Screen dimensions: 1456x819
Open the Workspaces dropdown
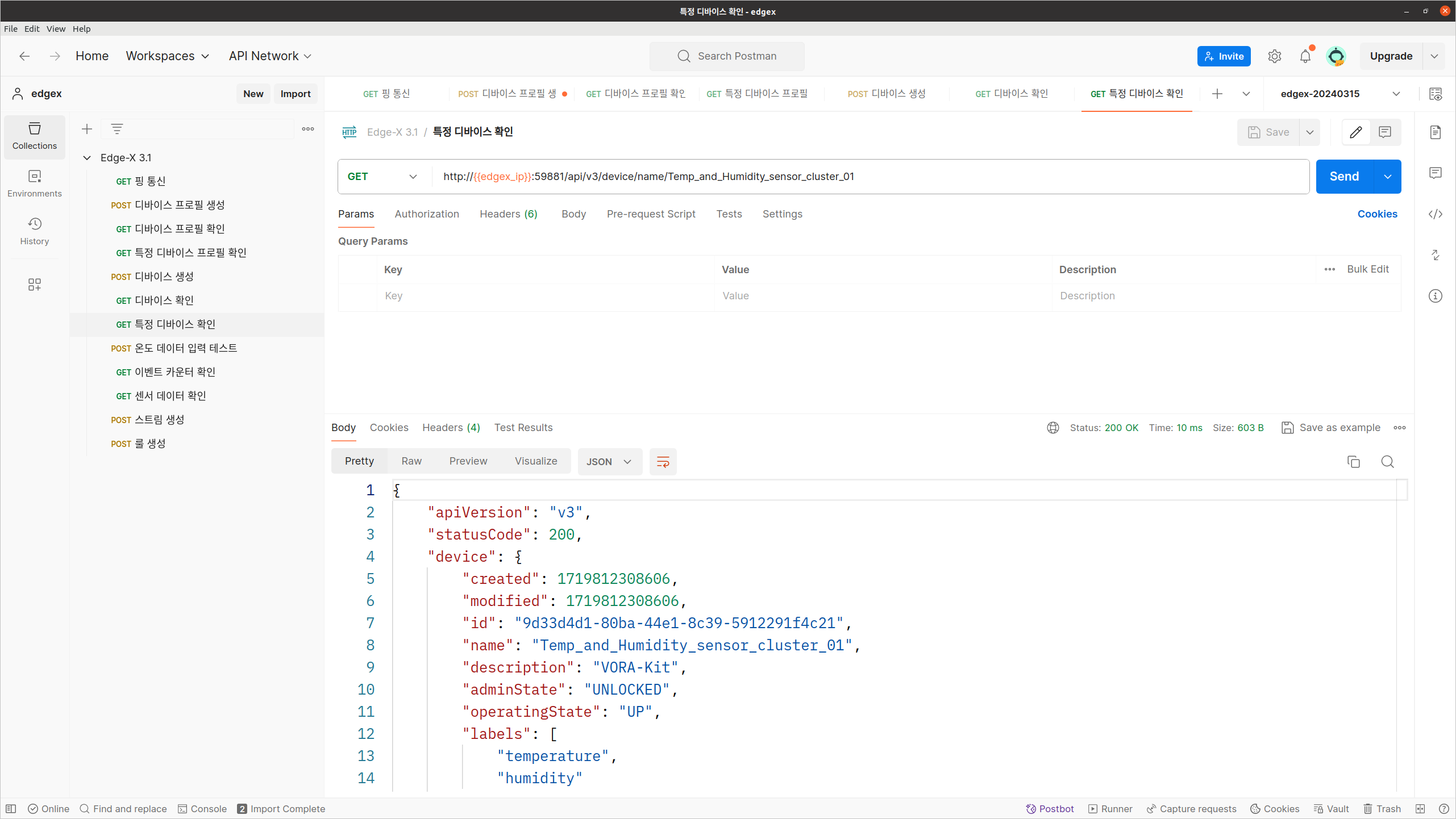coord(168,56)
